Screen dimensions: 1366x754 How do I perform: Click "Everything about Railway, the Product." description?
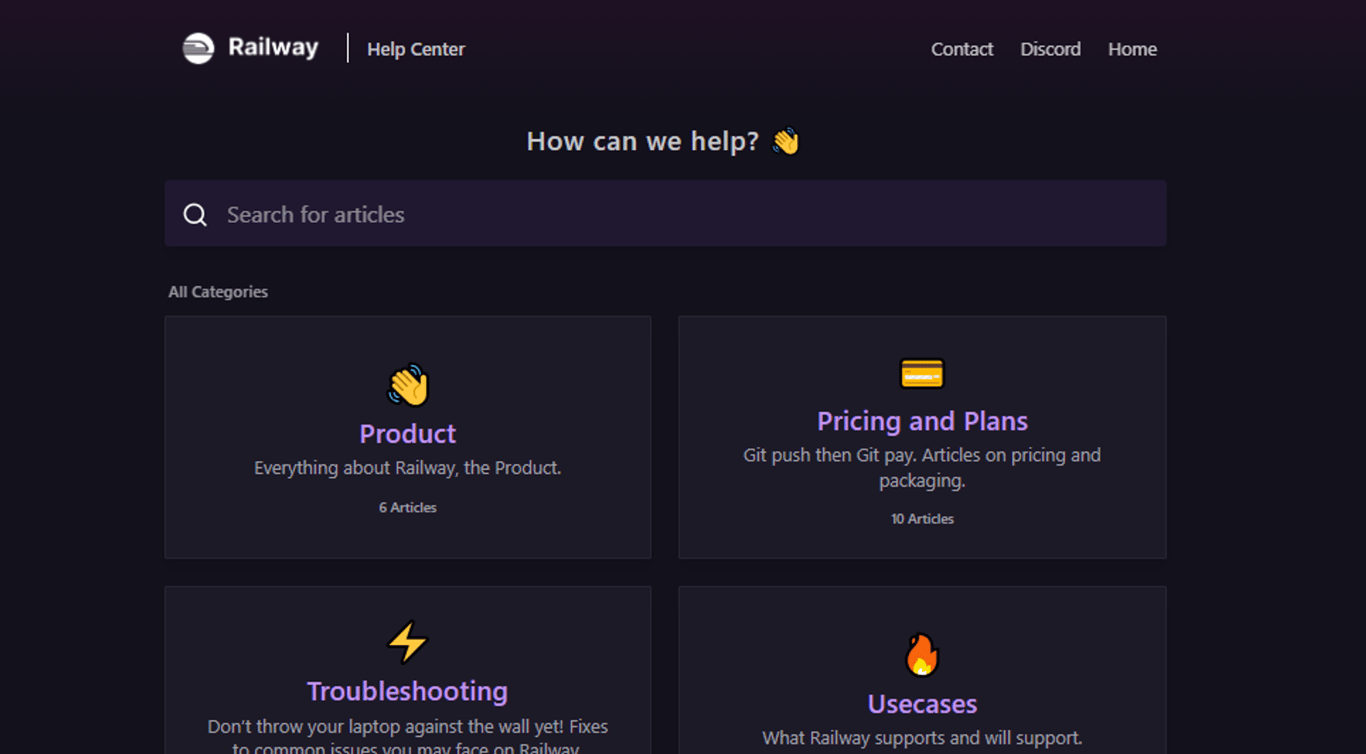click(408, 468)
